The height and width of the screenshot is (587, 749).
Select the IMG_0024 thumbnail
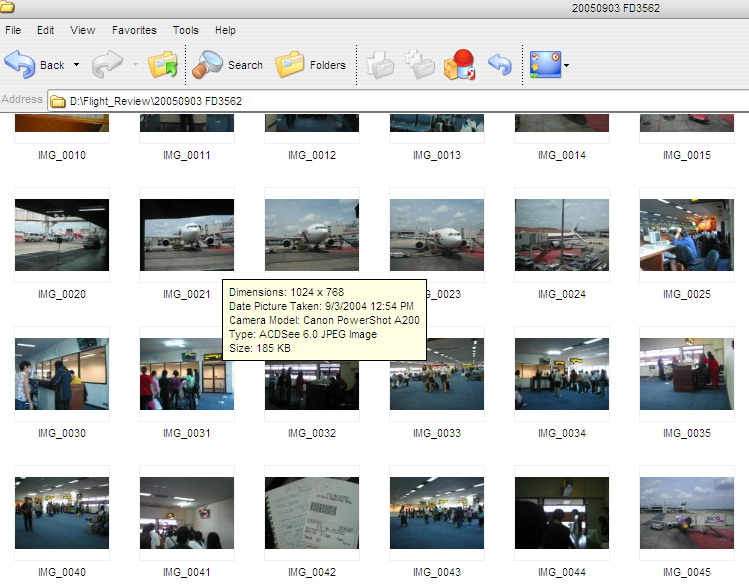[562, 235]
